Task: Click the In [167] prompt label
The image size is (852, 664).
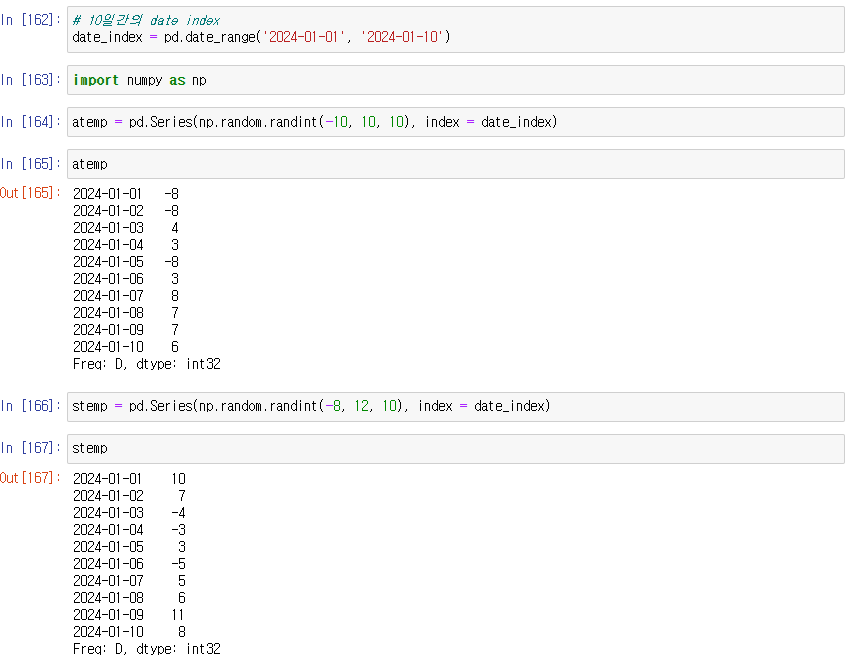Action: pos(30,448)
